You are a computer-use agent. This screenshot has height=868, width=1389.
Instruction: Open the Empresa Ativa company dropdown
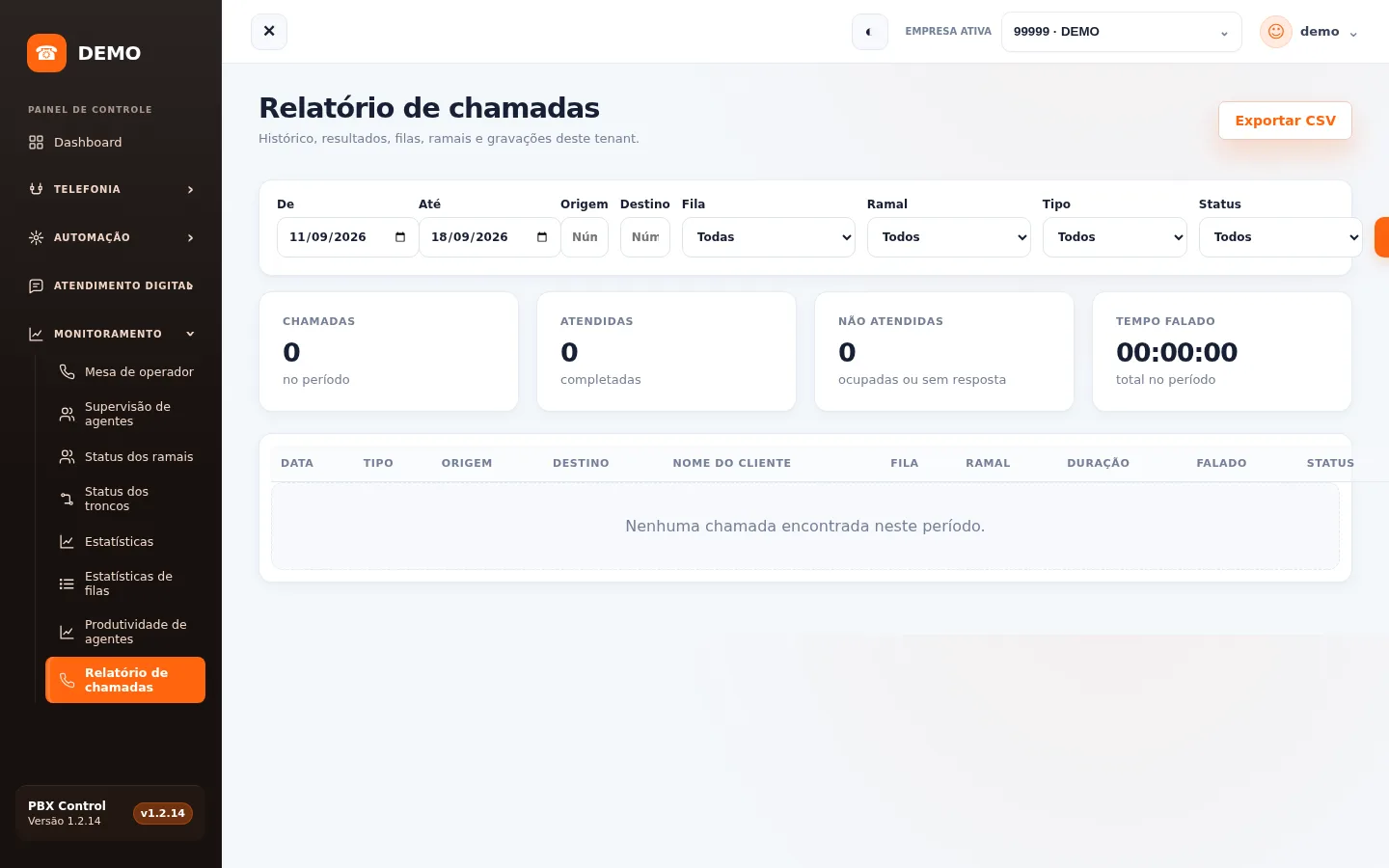(1121, 32)
